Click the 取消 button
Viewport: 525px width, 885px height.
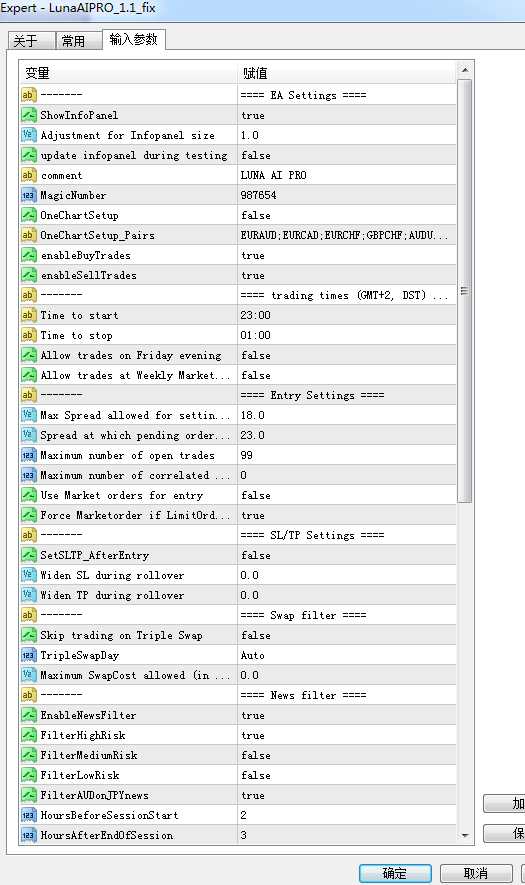click(x=476, y=873)
